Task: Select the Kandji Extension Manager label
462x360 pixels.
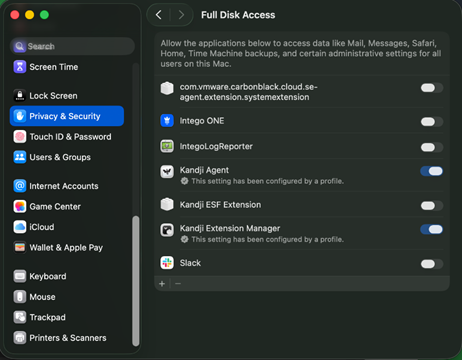Action: pos(230,228)
